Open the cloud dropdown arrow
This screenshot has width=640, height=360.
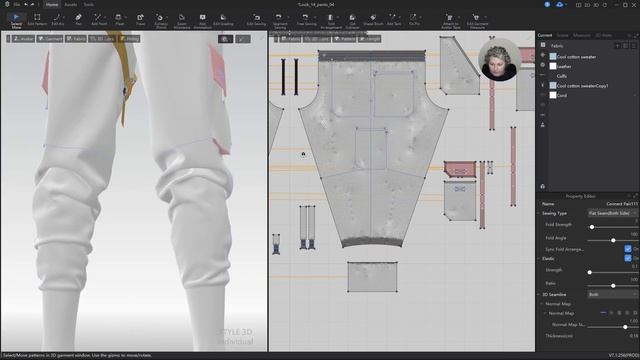click(567, 5)
